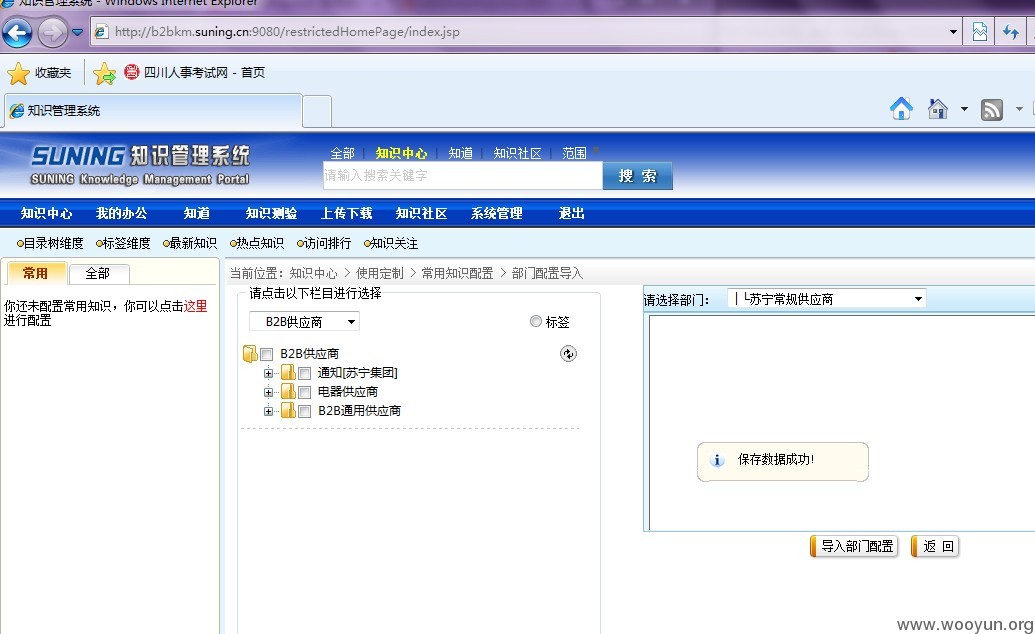
Task: Choose the 范围 search scope
Action: point(574,153)
